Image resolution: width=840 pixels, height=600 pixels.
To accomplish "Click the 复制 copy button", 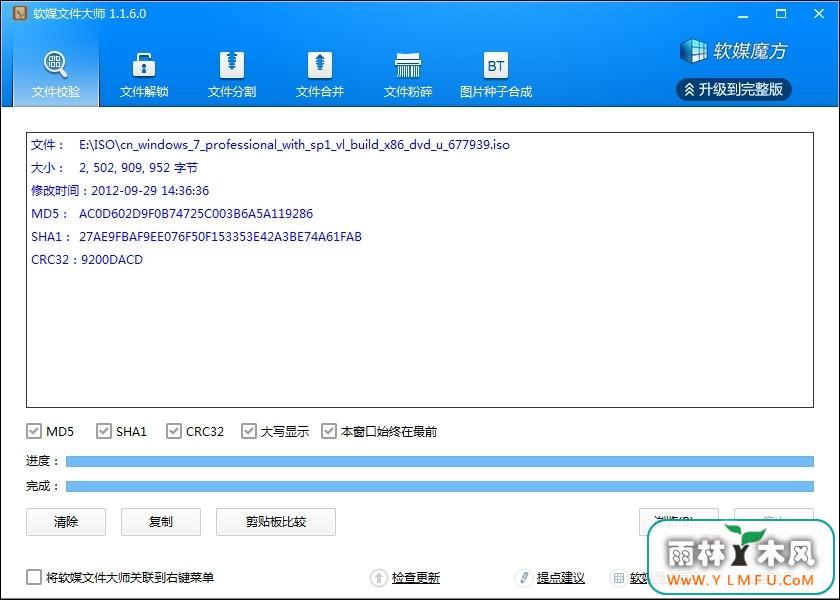I will (x=161, y=522).
